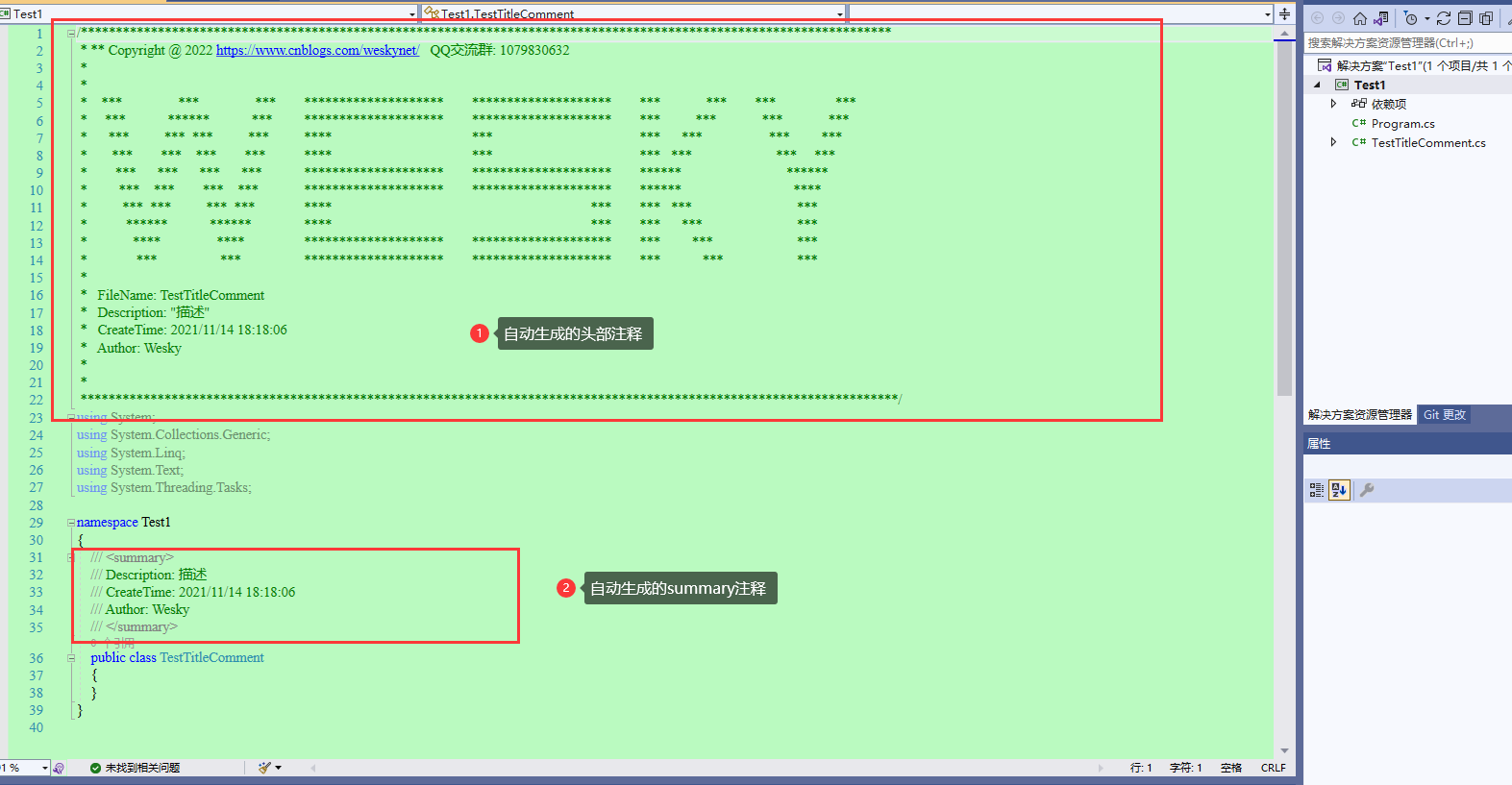This screenshot has height=785, width=1512.
Task: Select the solution 'Test1' root node
Action: (x=1413, y=65)
